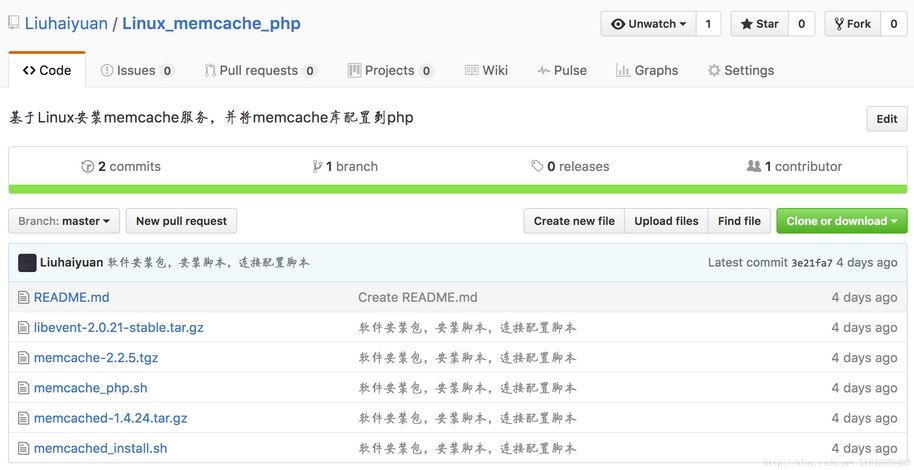This screenshot has width=914, height=470.
Task: Open the commit message in the memcached-1.4.24.tar.gz row
Action: pyautogui.click(x=467, y=419)
